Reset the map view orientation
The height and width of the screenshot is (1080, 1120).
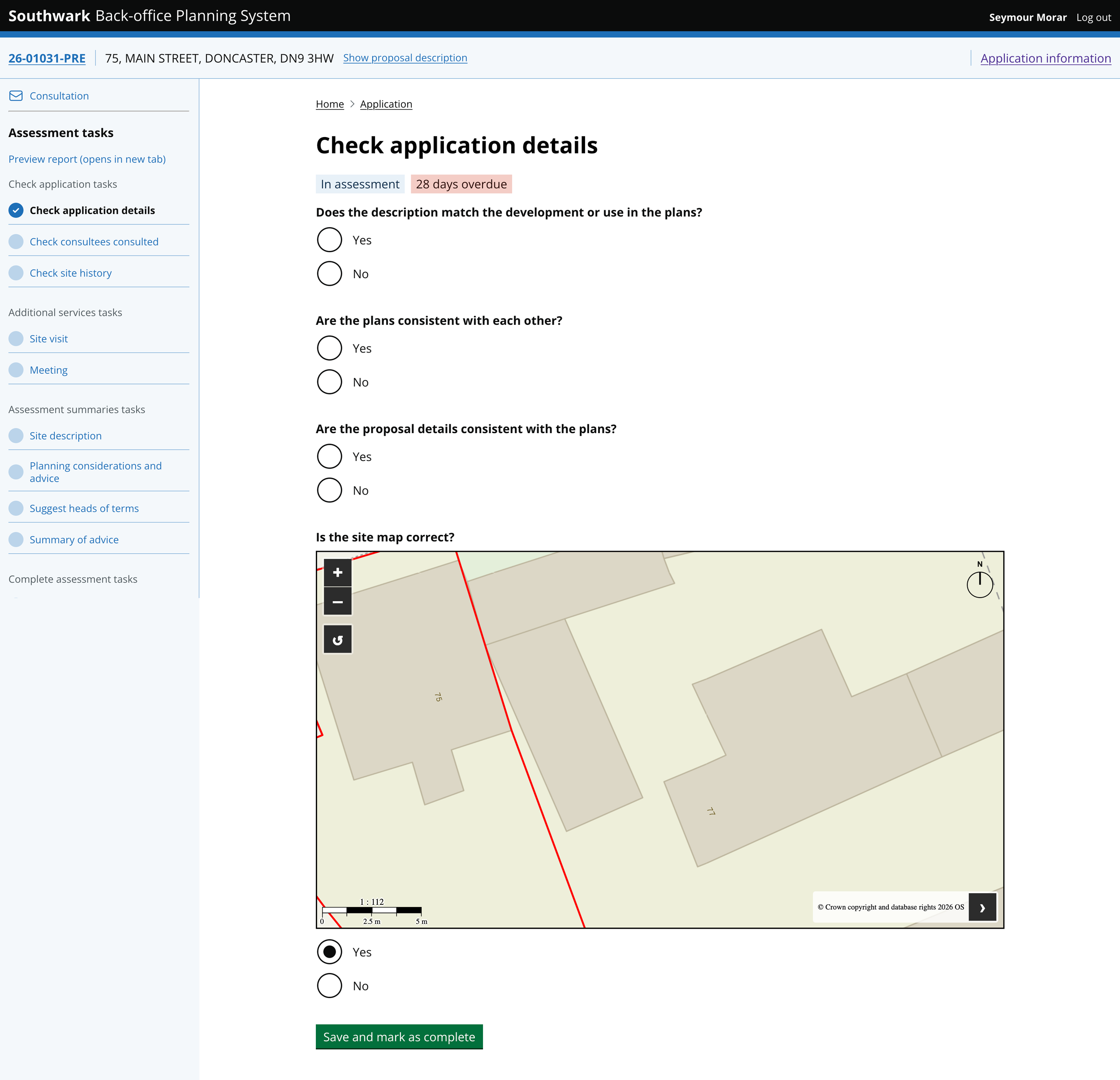[x=338, y=639]
